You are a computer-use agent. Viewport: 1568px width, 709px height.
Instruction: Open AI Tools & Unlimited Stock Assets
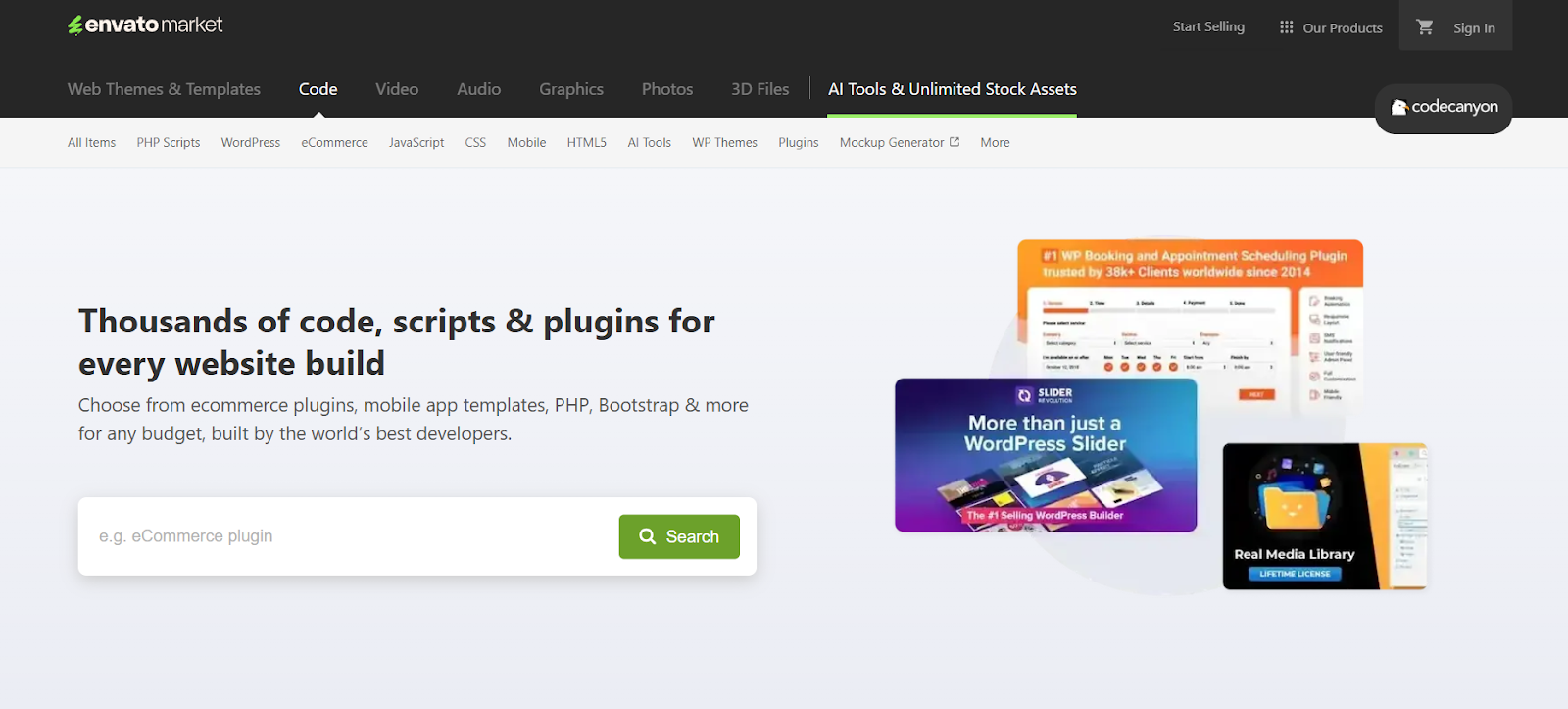click(x=952, y=89)
